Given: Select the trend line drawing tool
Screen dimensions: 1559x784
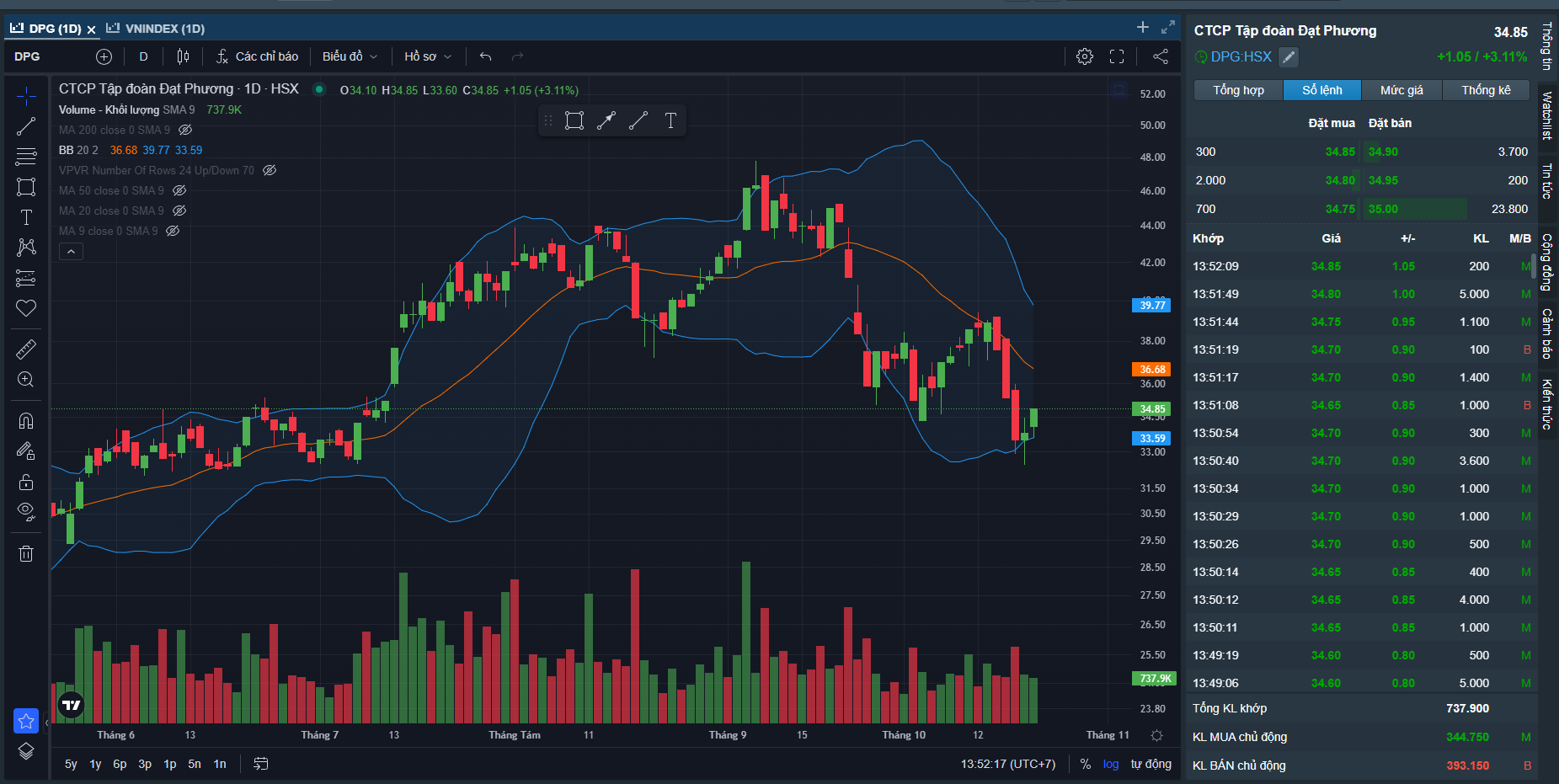Looking at the screenshot, I should [x=26, y=126].
